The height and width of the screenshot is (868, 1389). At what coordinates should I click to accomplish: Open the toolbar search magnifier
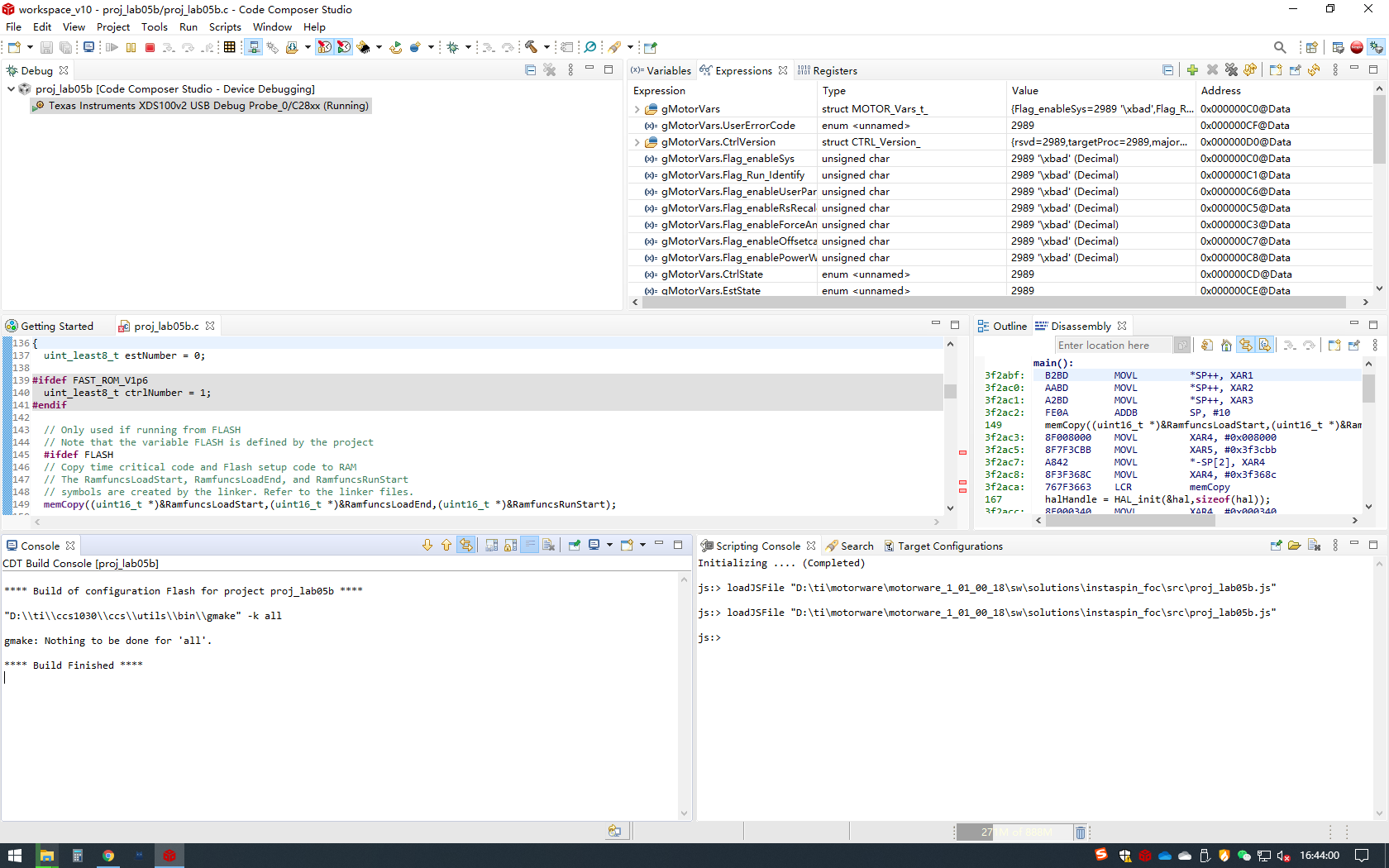(1279, 48)
